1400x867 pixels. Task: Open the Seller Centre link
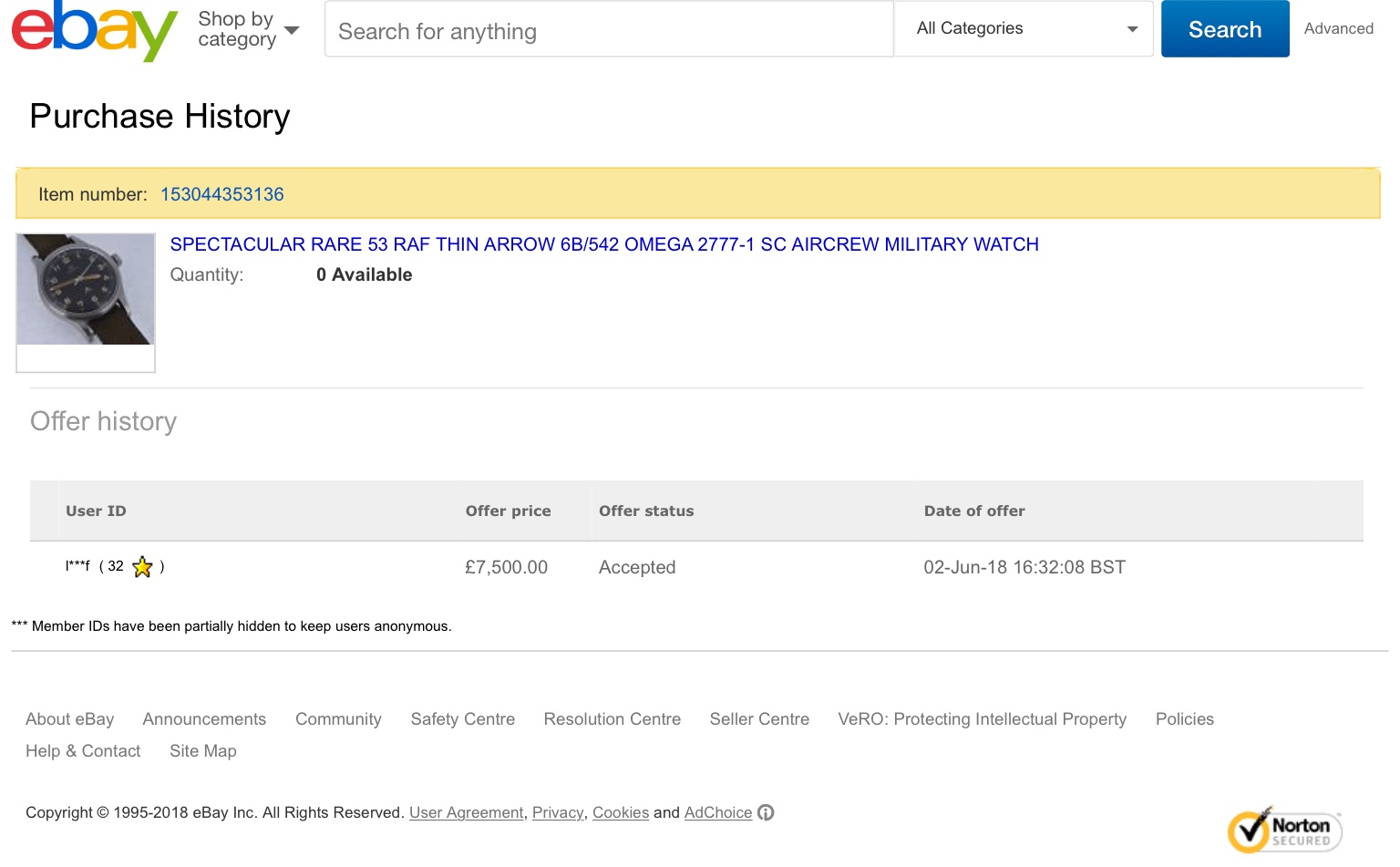click(x=759, y=719)
